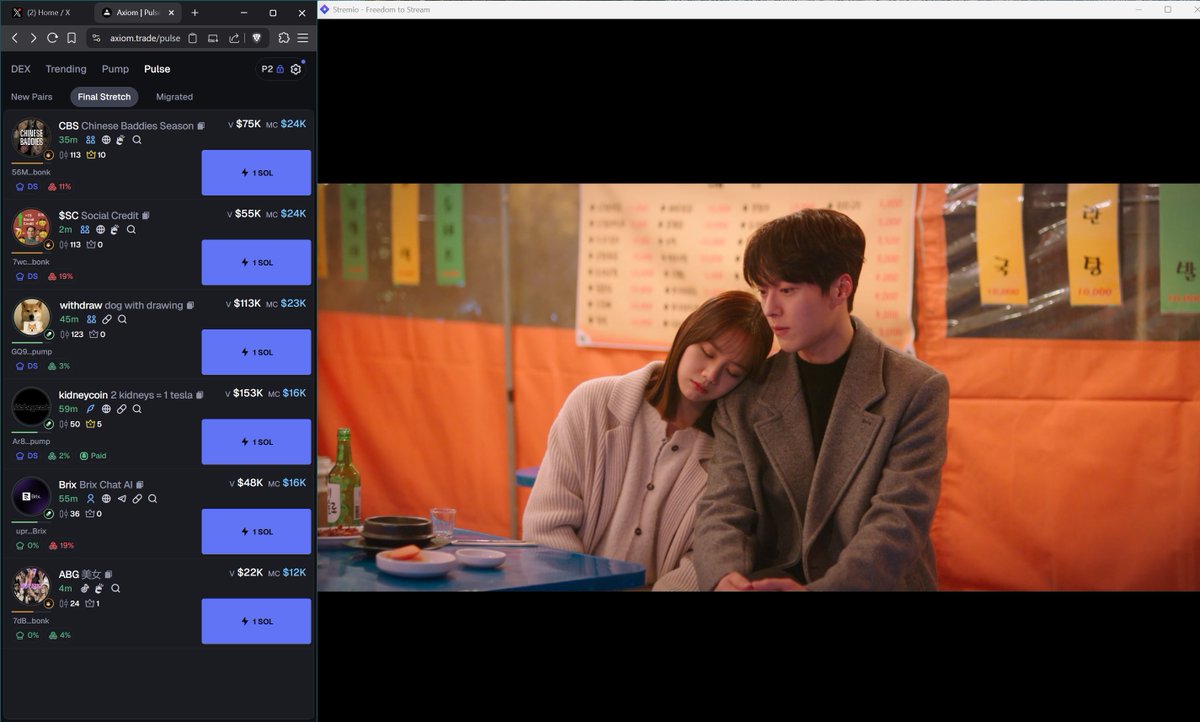Open the CBS website globe icon
The image size is (1200, 722).
[x=106, y=140]
